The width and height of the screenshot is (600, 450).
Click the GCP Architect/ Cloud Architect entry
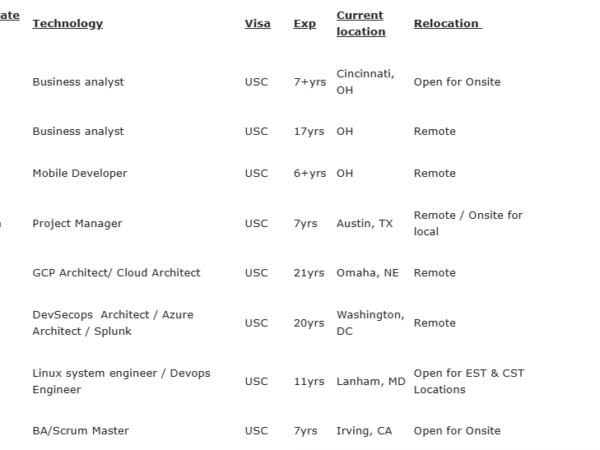(x=116, y=273)
